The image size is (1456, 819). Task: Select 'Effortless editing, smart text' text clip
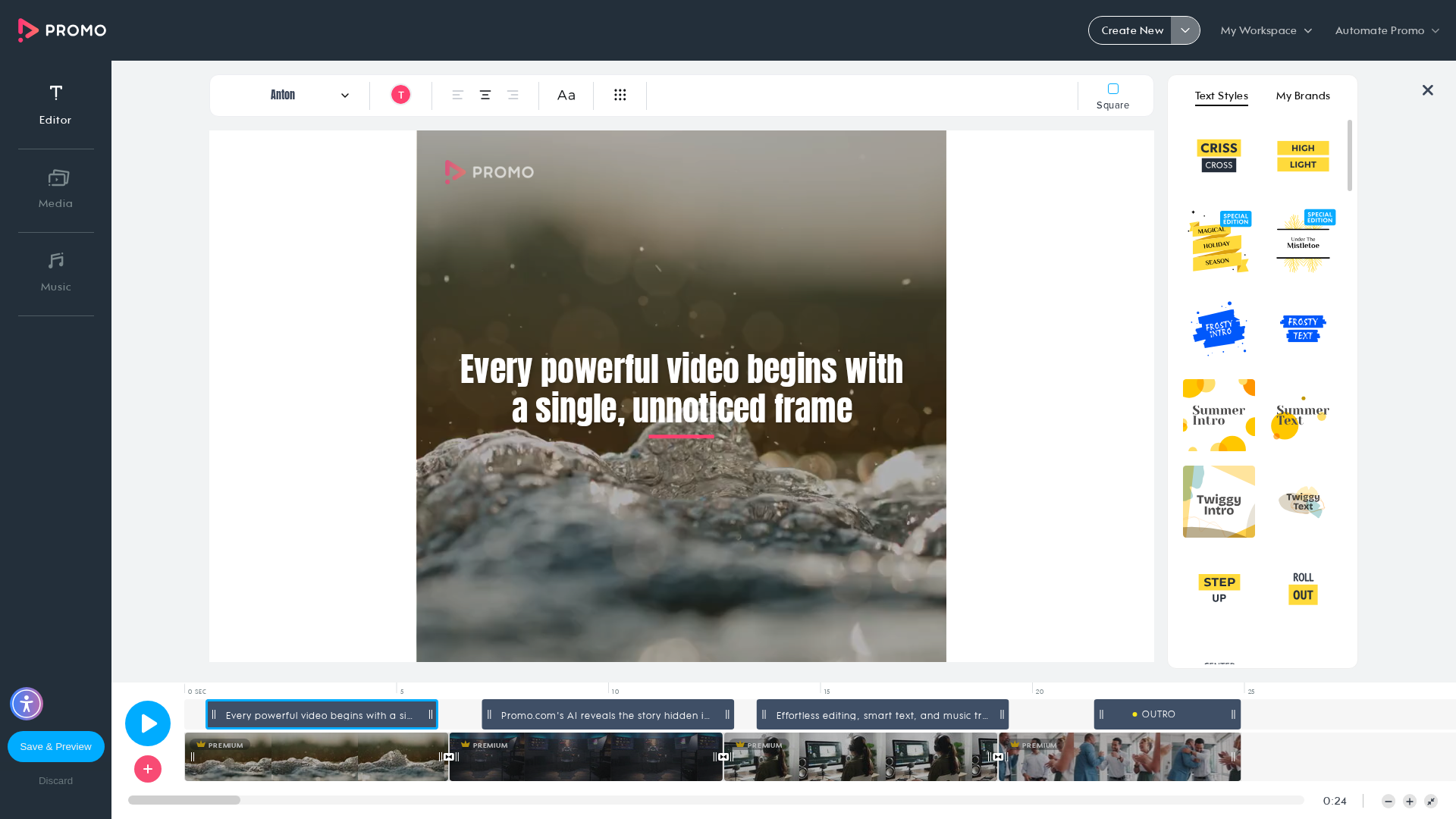coord(882,714)
